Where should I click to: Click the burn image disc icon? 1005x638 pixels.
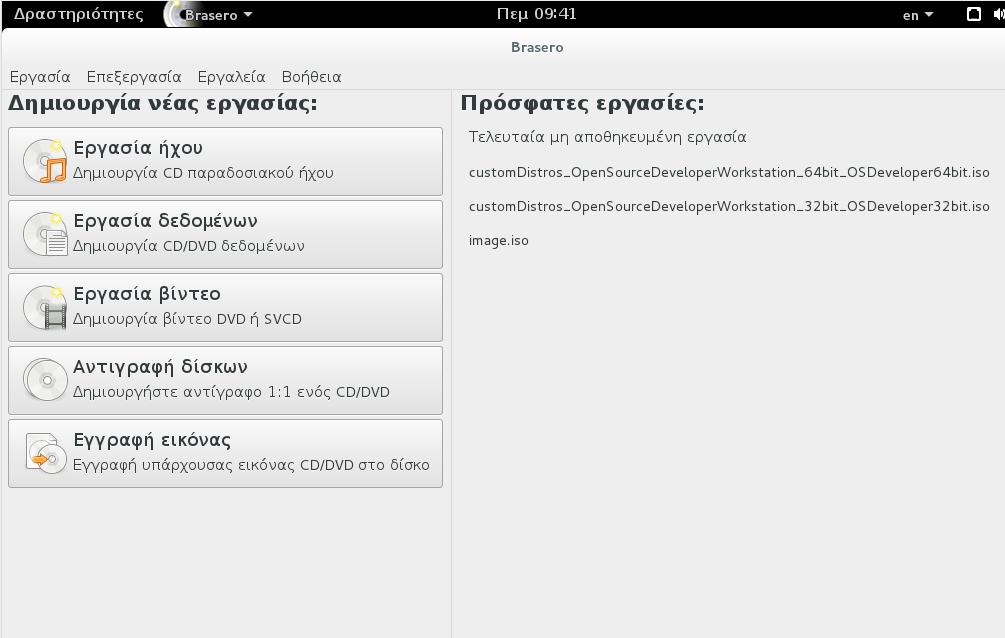pyautogui.click(x=46, y=453)
